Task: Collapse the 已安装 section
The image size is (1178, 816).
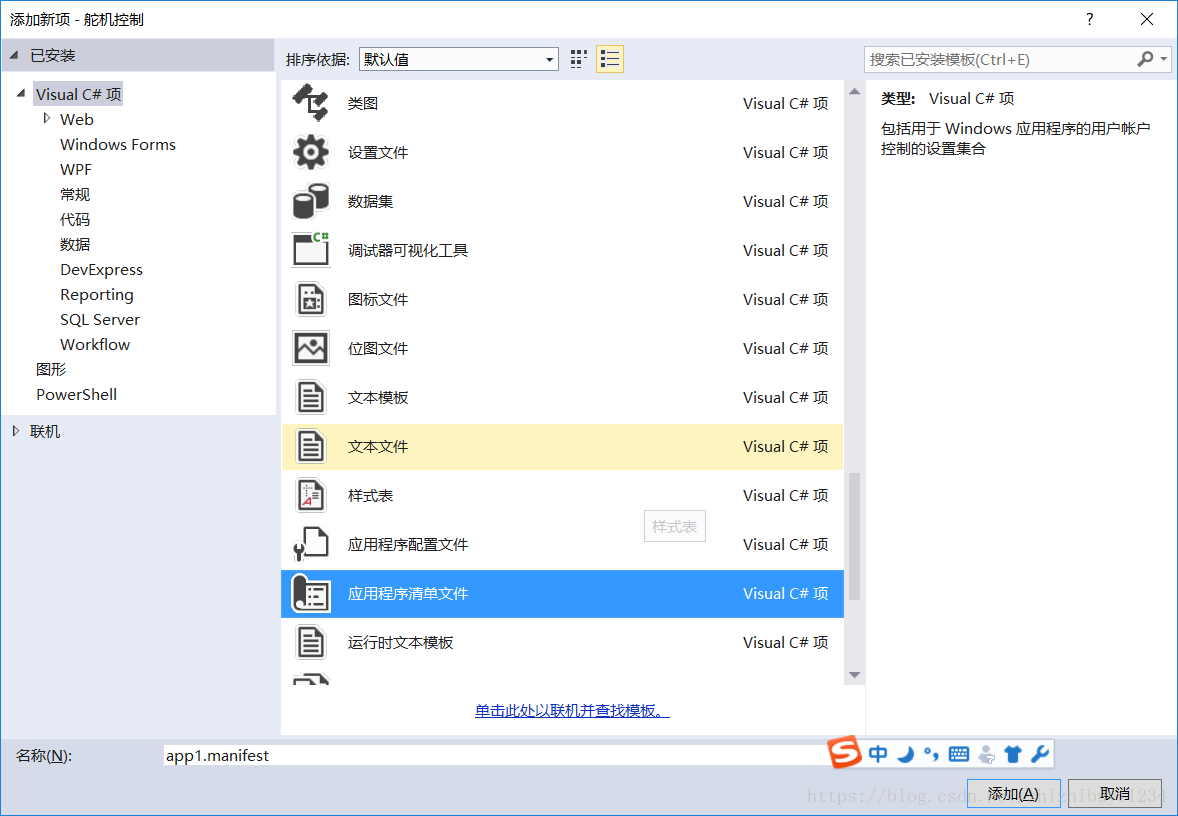Action: pos(14,55)
